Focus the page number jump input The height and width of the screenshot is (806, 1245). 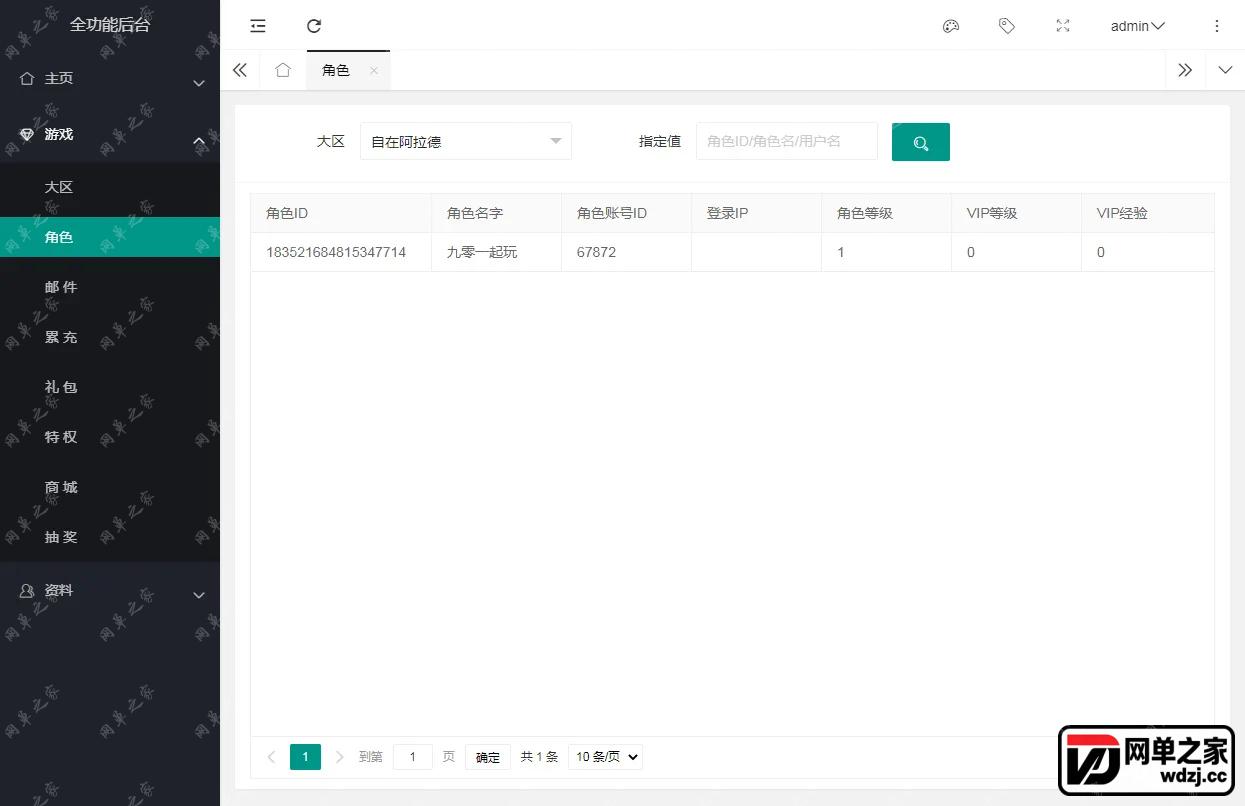[x=413, y=757]
